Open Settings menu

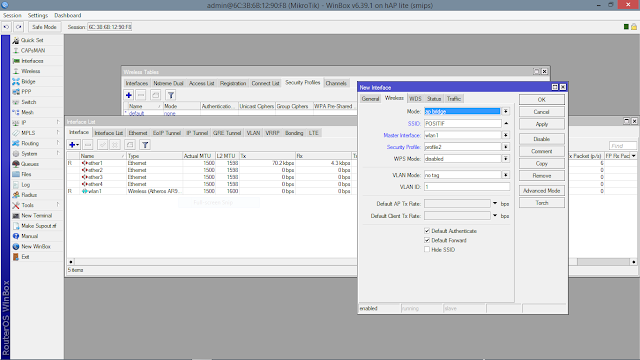pos(38,15)
